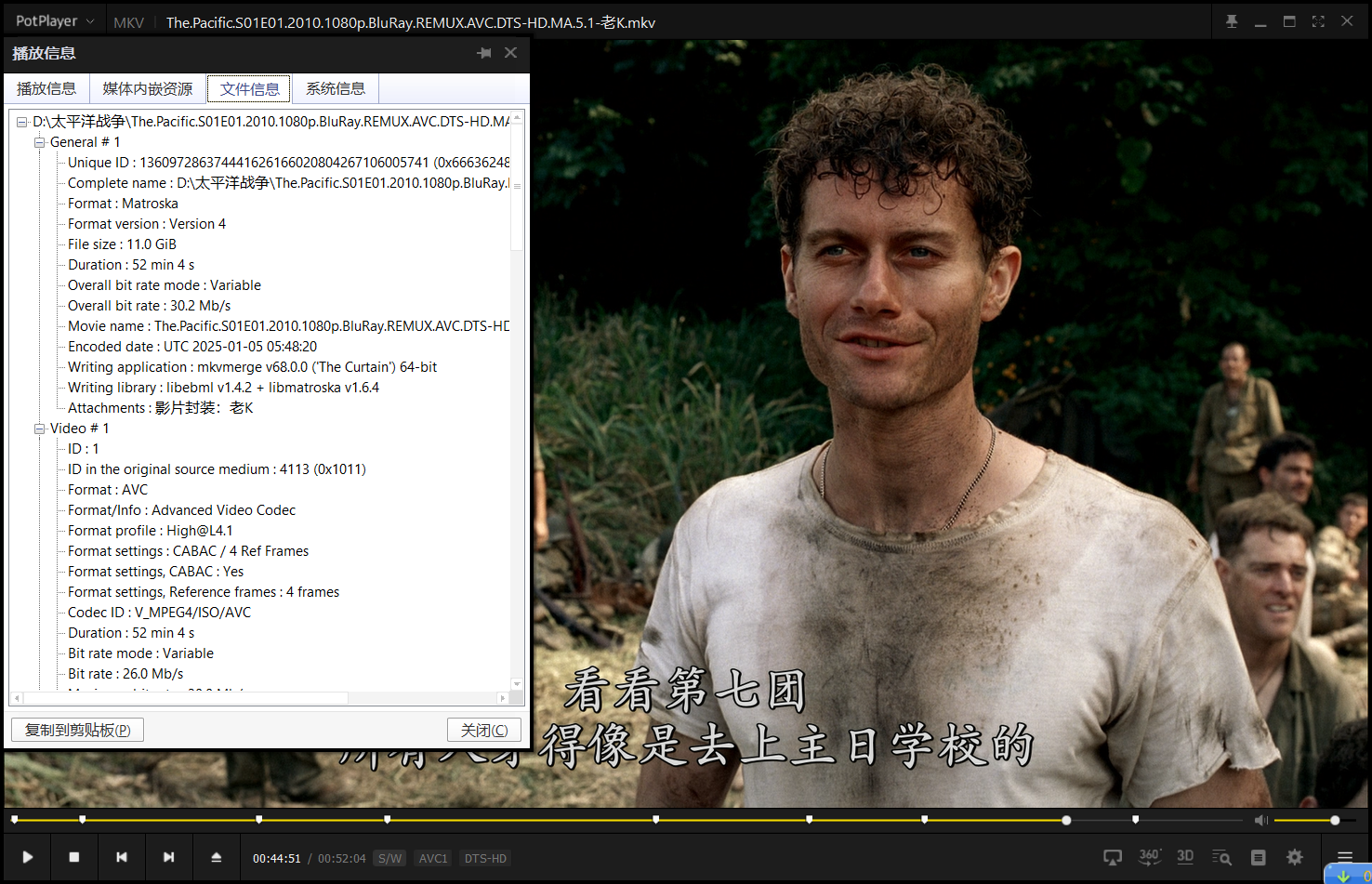Open a file using the eject icon
Image resolution: width=1372 pixels, height=884 pixels.
(216, 857)
